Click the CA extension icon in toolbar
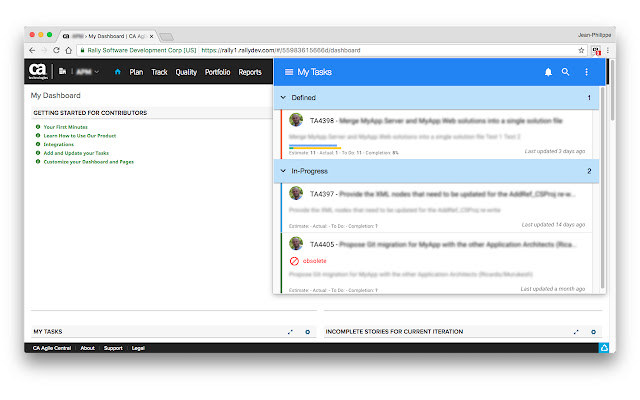This screenshot has height=400, width=640. click(596, 51)
